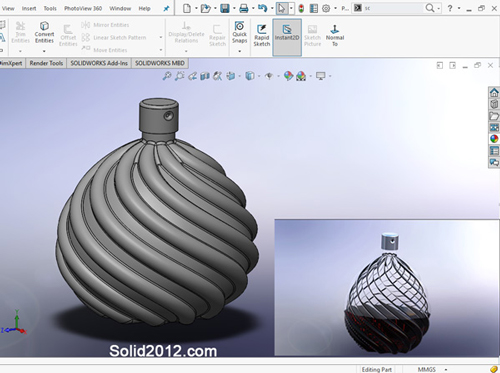Open the Window menu

coord(120,8)
